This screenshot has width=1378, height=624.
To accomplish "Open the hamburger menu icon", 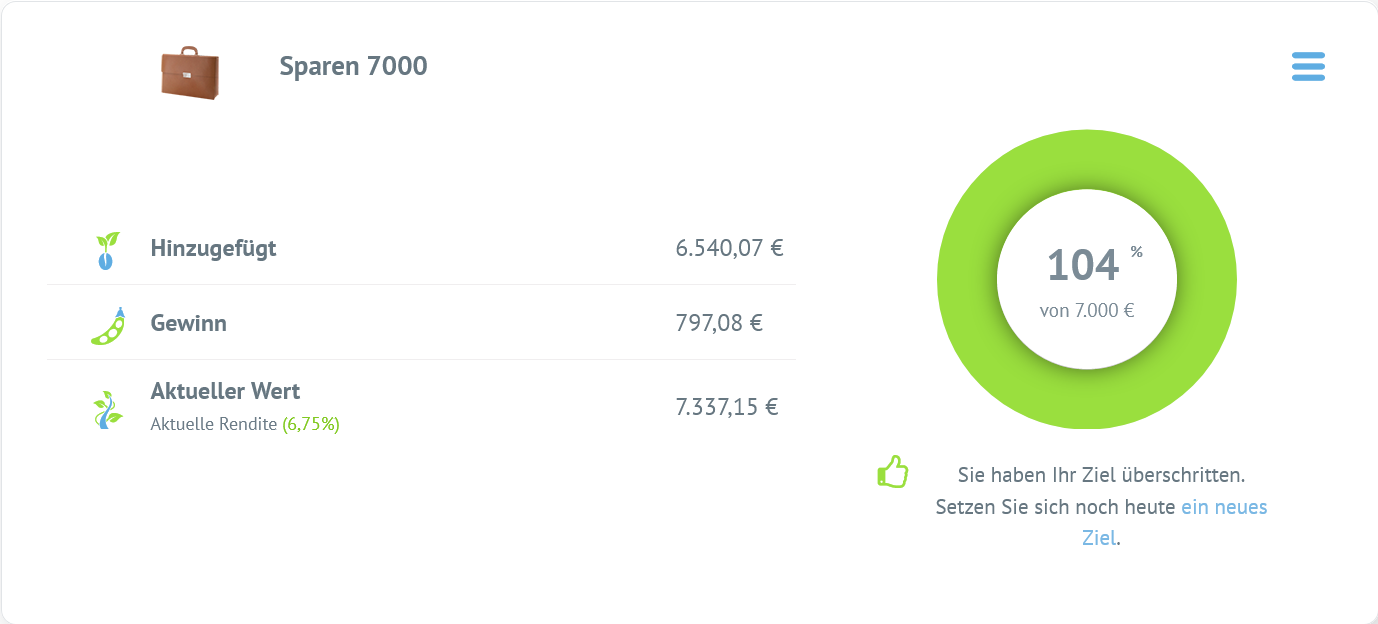I will tap(1308, 66).
